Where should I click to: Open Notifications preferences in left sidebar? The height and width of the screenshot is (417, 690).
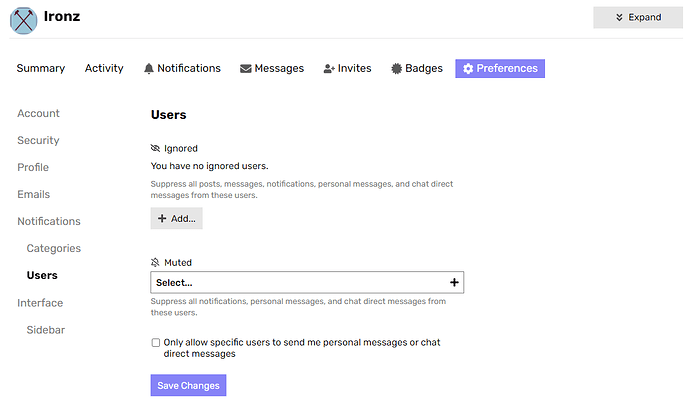pyautogui.click(x=49, y=221)
